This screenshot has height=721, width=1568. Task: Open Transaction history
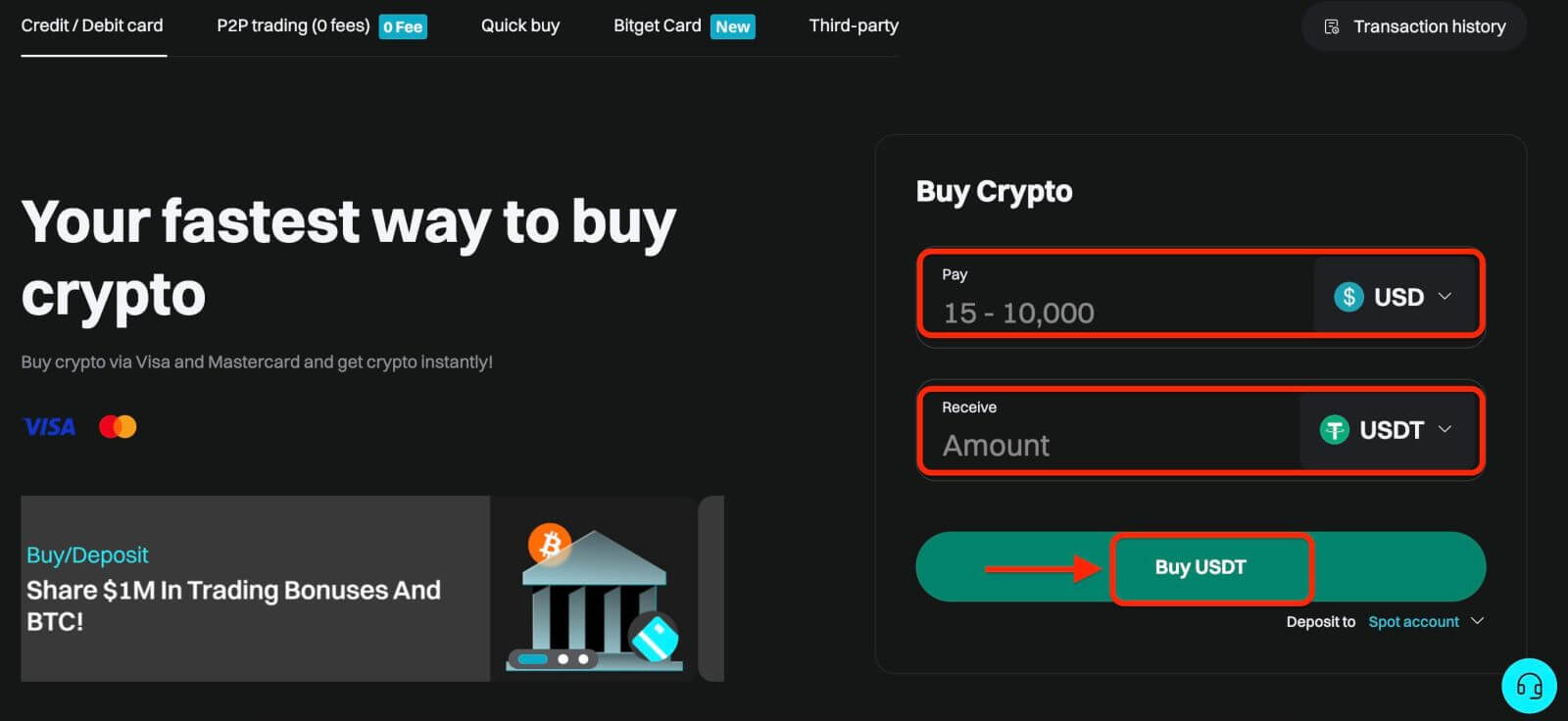pos(1428,26)
